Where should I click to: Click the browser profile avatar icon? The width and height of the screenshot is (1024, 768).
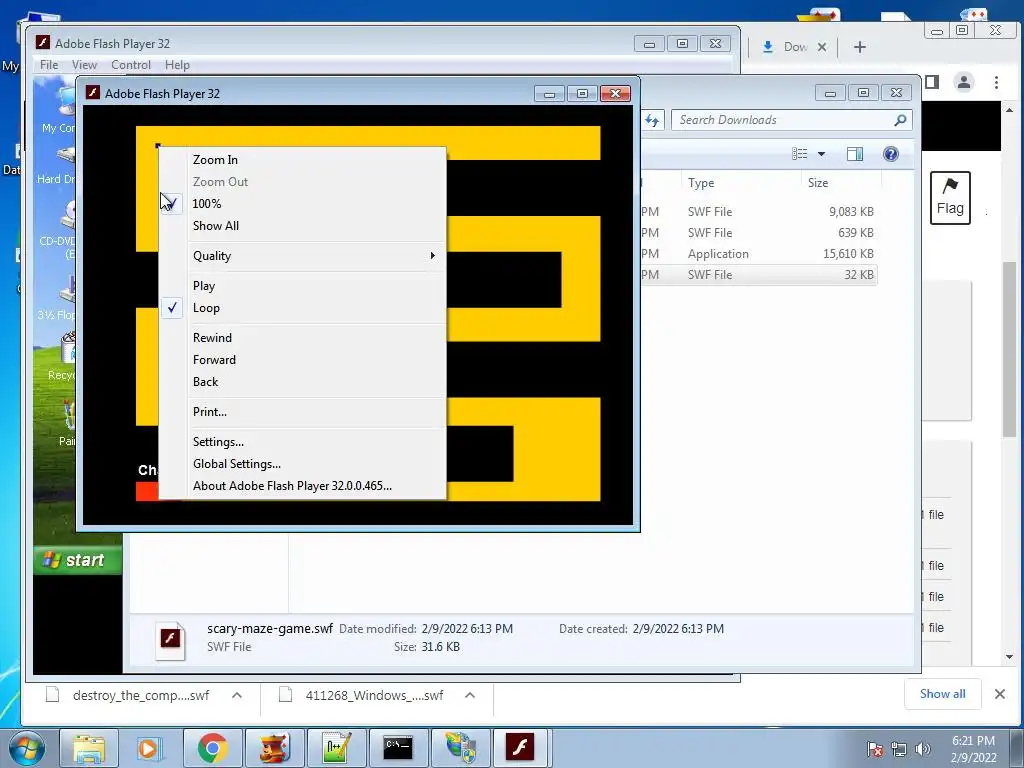click(x=964, y=82)
